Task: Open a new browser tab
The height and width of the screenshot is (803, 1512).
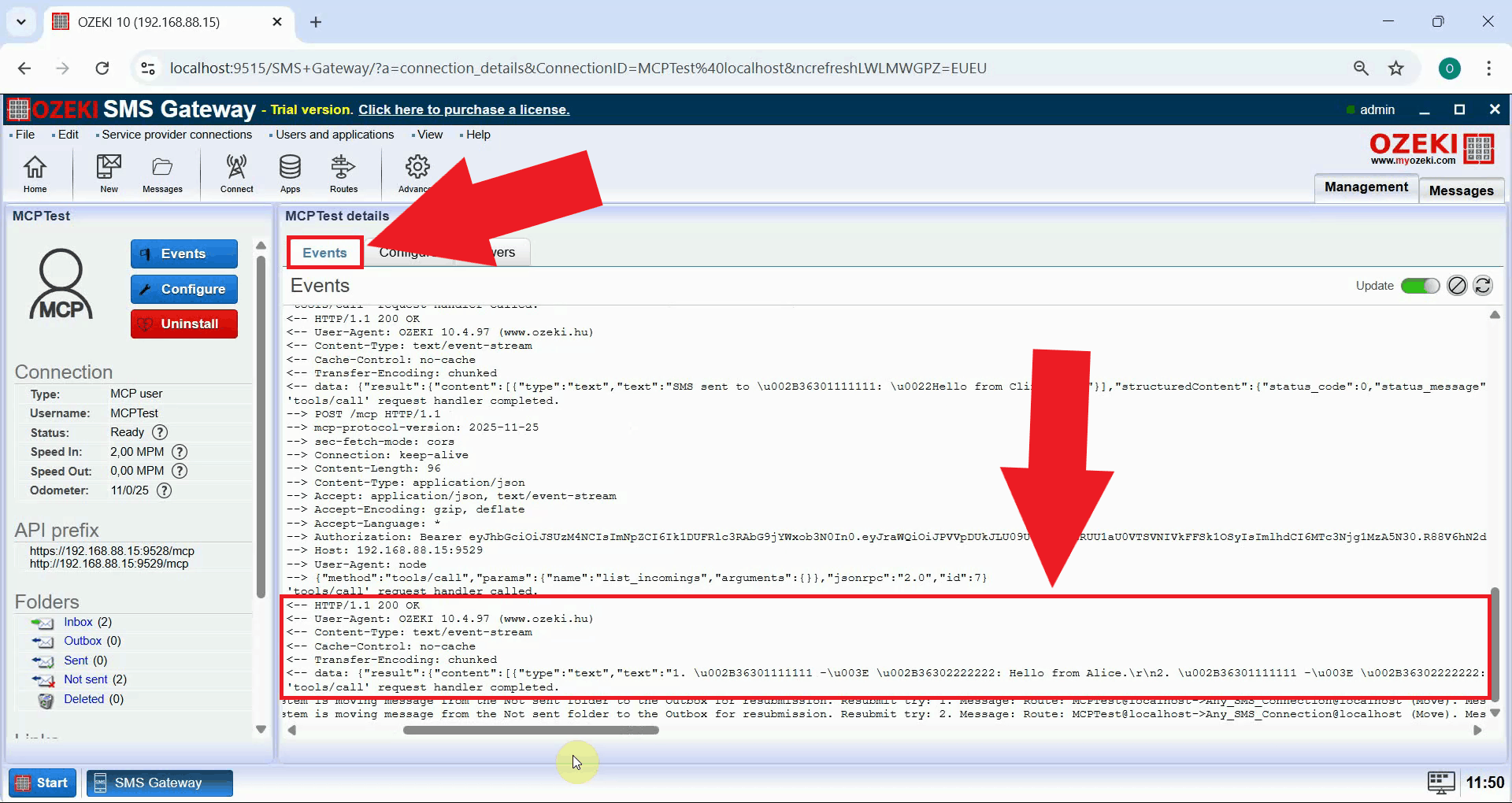Action: coord(316,22)
